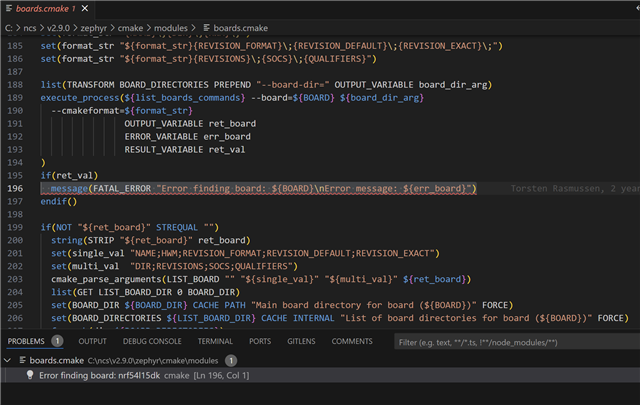Click '--cmakeformat=' on line 190
Image resolution: width=640 pixels, height=405 pixels.
click(x=87, y=111)
